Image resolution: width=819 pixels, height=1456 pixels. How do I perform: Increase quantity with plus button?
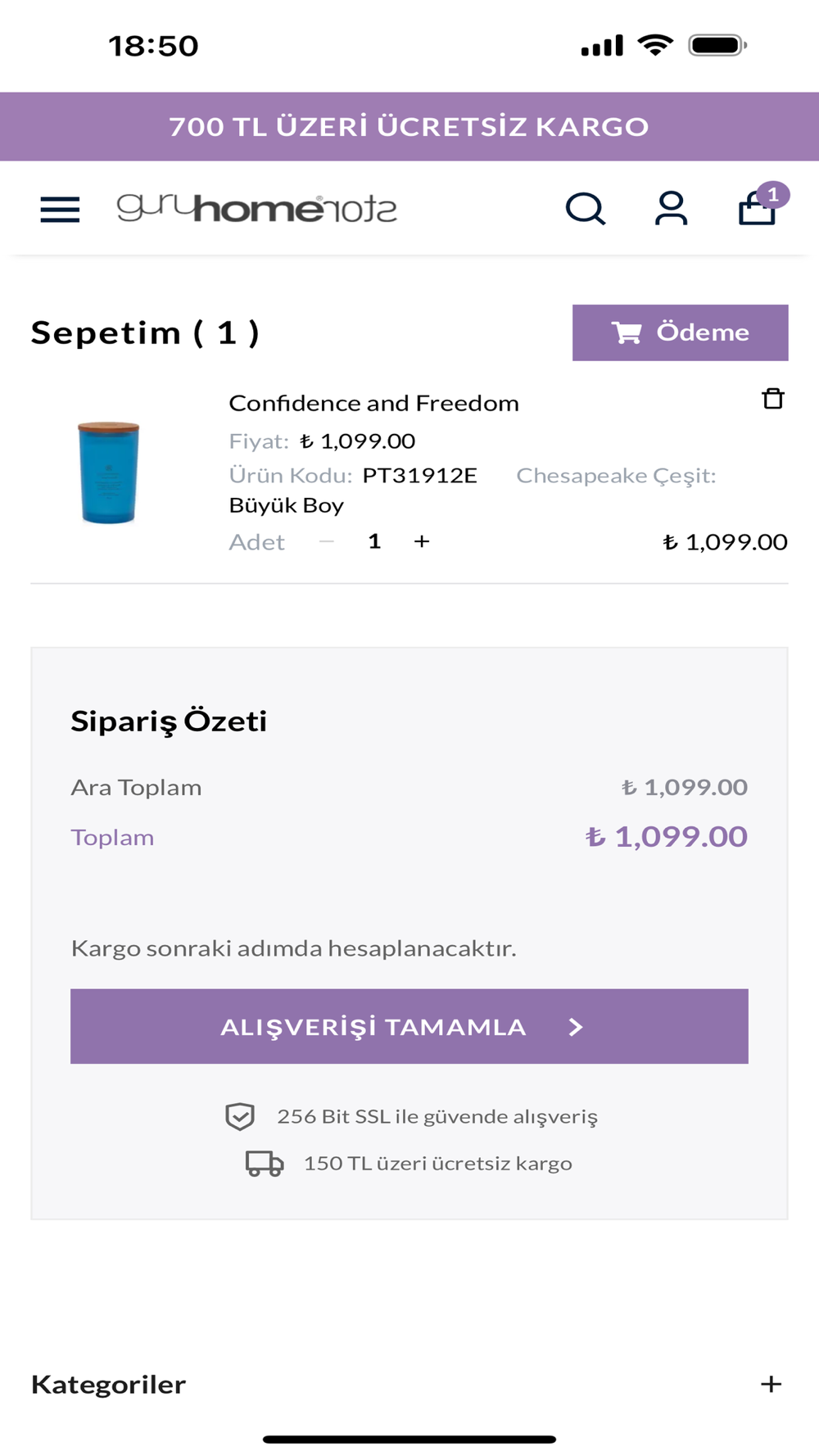pyautogui.click(x=422, y=541)
